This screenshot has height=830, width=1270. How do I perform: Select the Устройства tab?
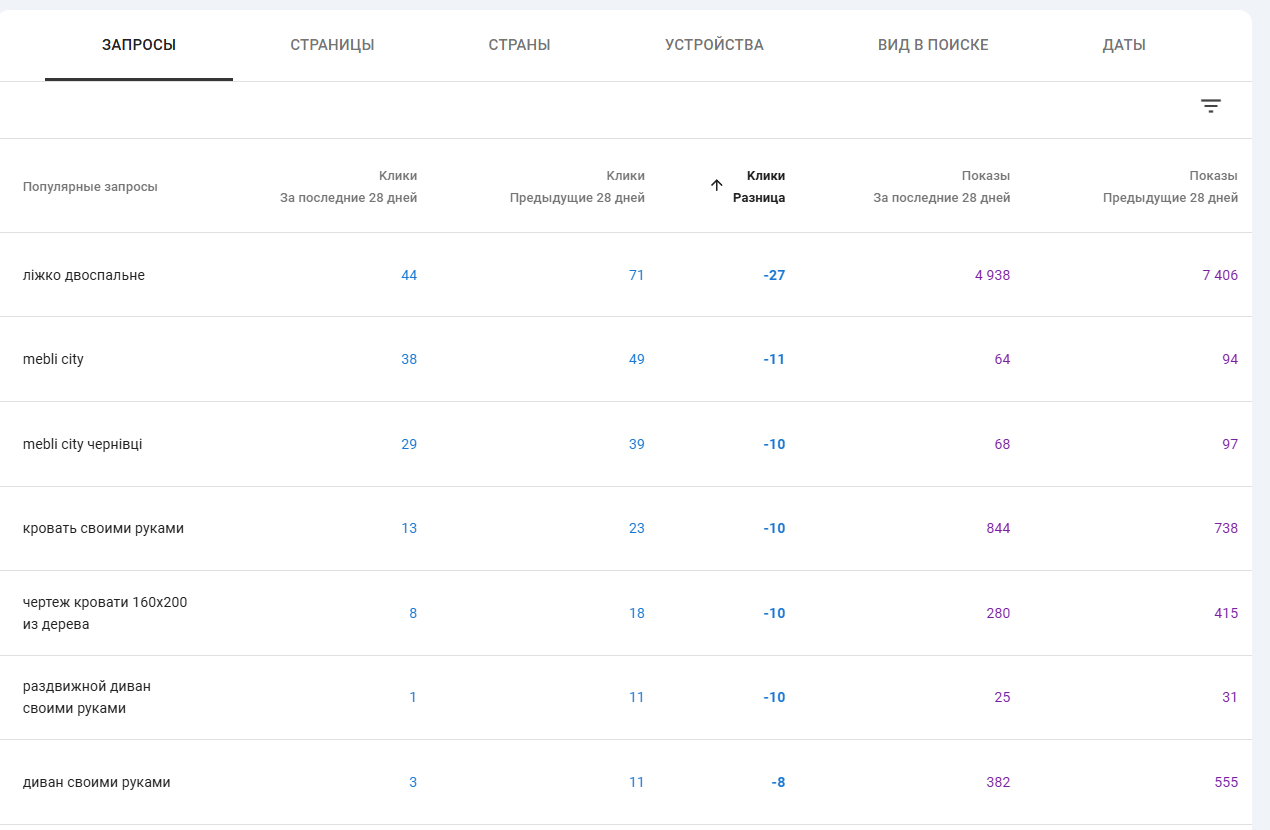714,45
